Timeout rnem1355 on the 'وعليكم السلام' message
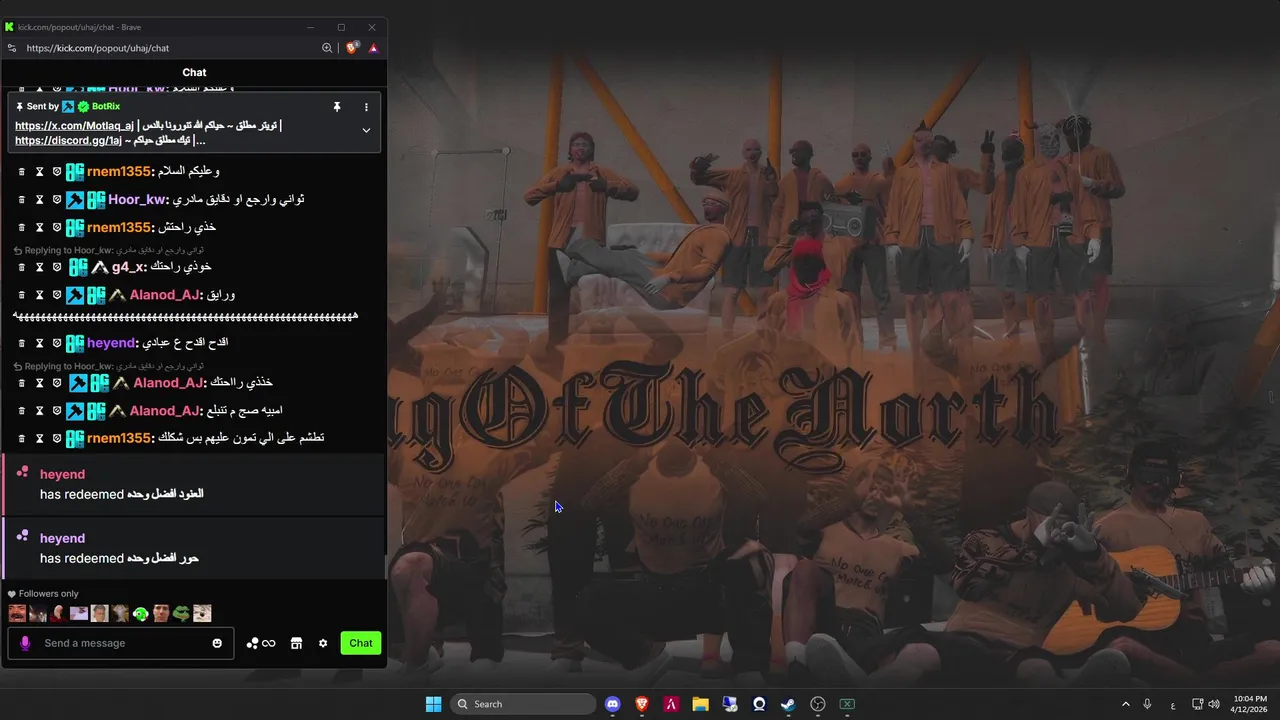Screen dimensions: 1280x720 [40, 172]
